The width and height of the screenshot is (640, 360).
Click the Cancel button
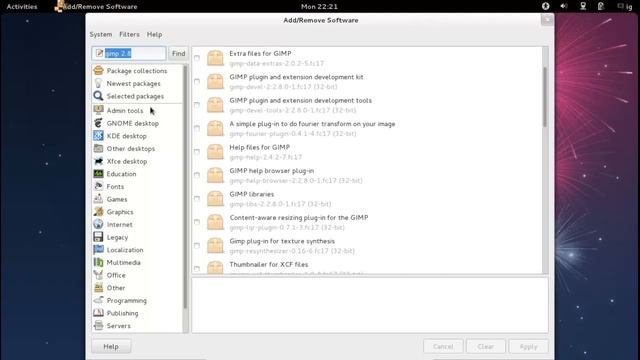(443, 347)
